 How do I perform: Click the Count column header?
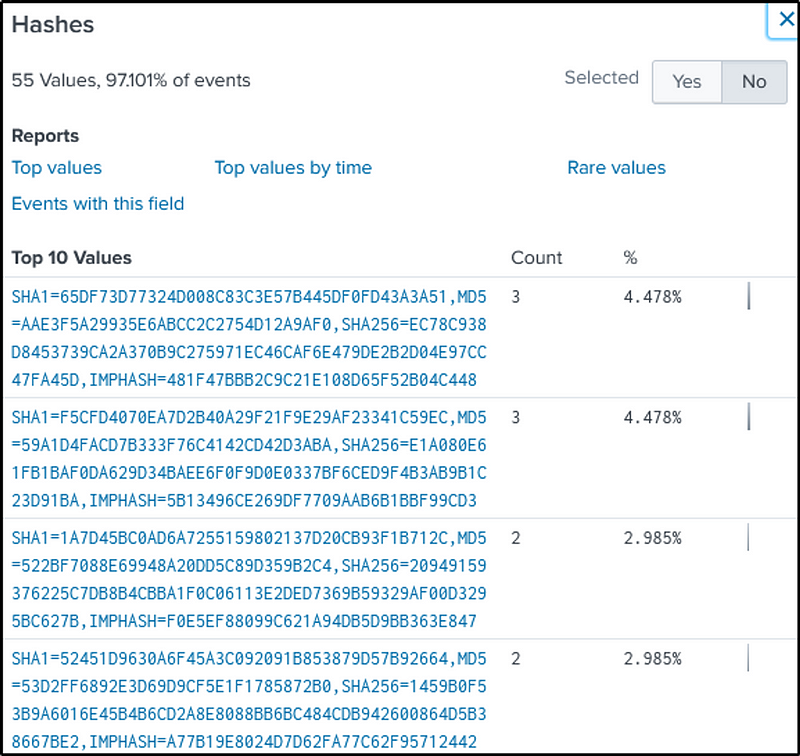[x=537, y=258]
